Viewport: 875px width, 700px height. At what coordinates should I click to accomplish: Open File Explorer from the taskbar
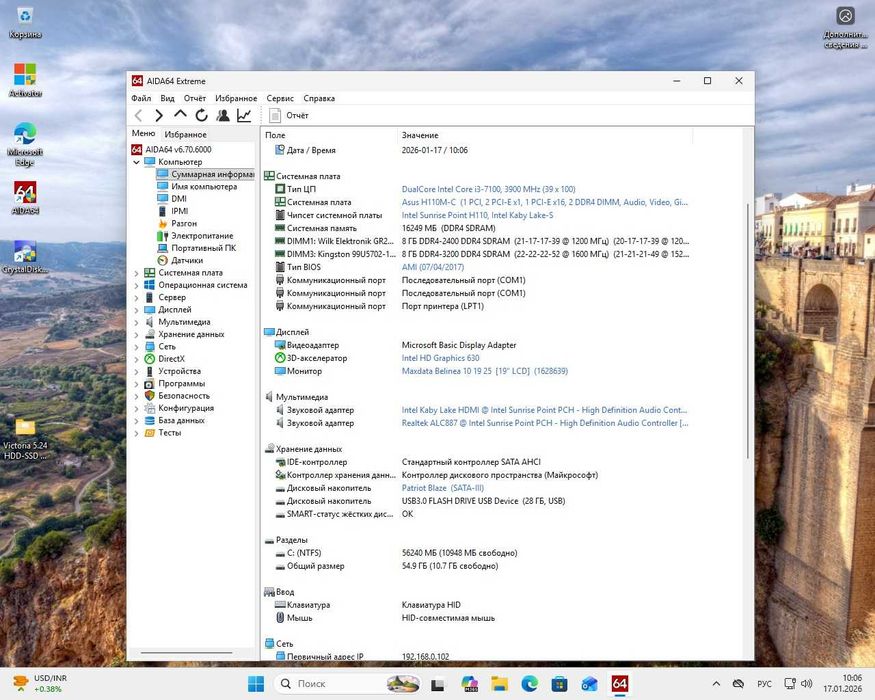(499, 684)
